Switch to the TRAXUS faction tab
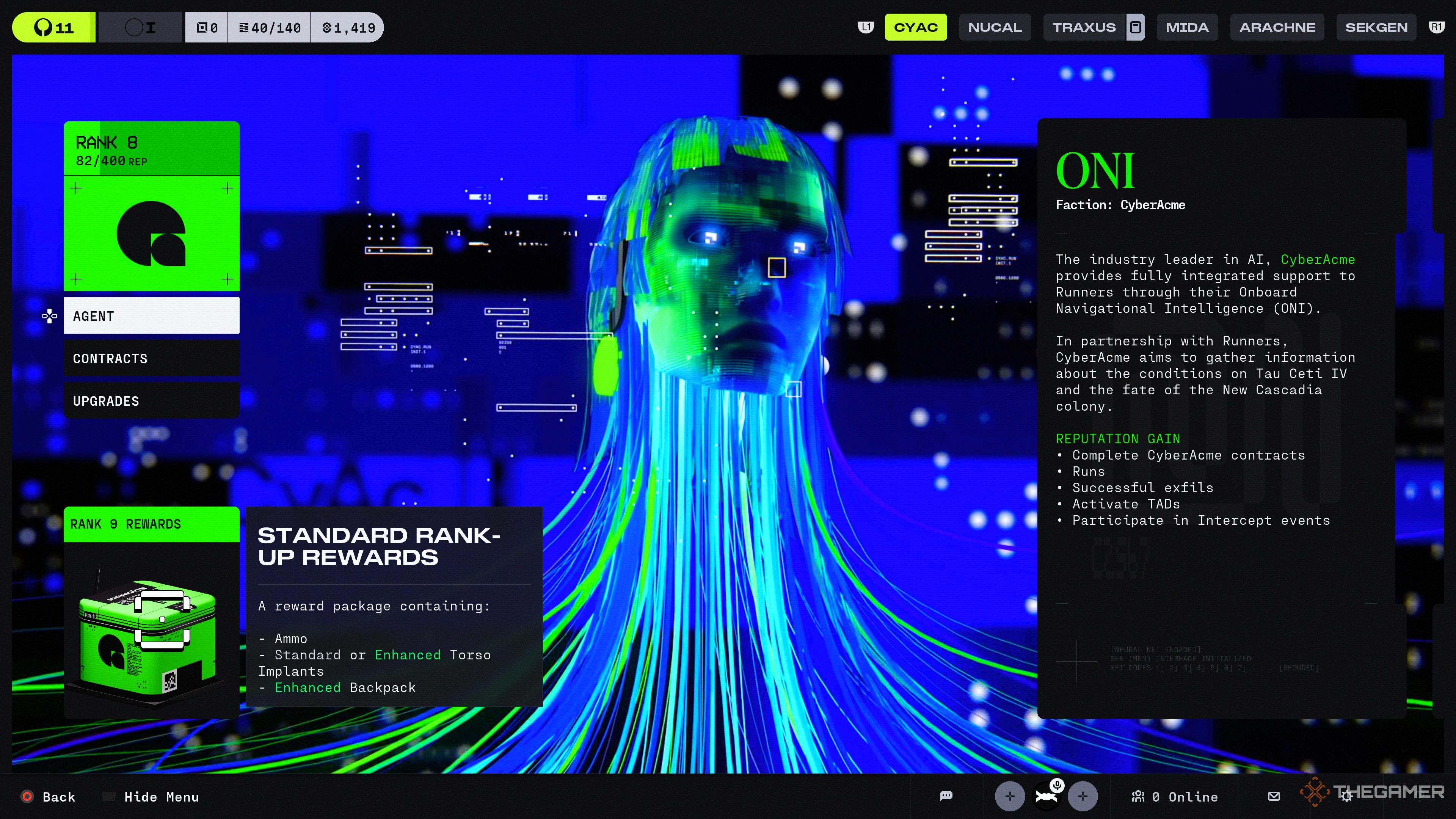 1084,27
